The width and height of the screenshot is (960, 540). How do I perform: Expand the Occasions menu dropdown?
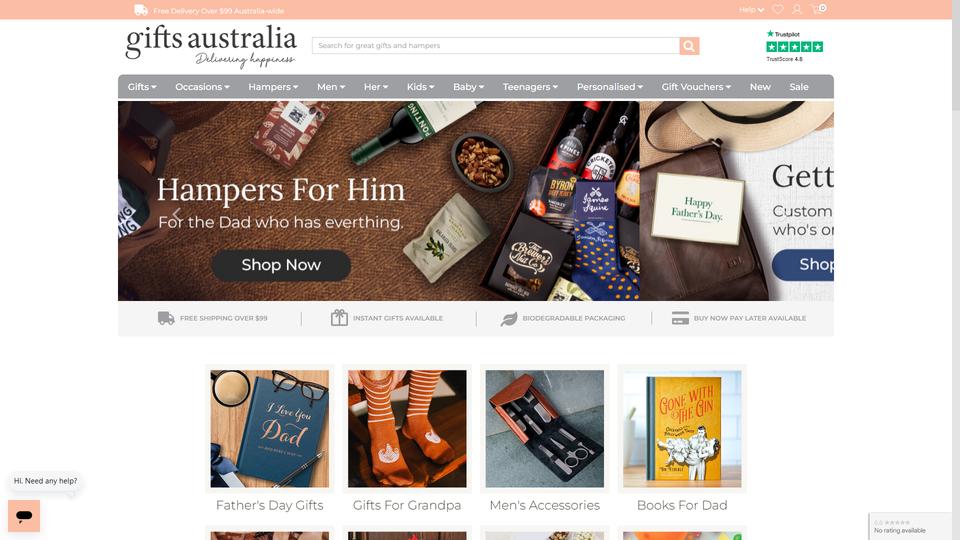tap(202, 87)
